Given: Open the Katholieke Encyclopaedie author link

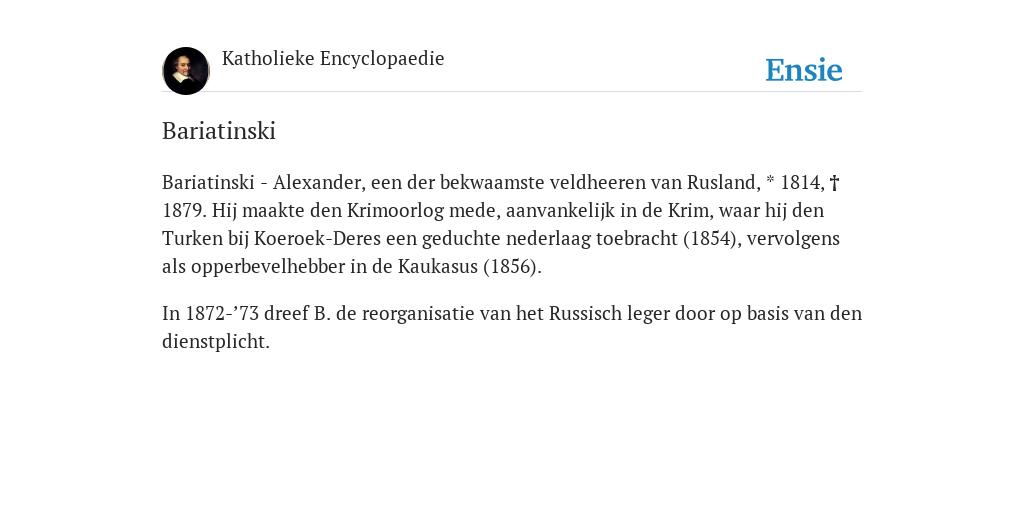Looking at the screenshot, I should pos(333,59).
